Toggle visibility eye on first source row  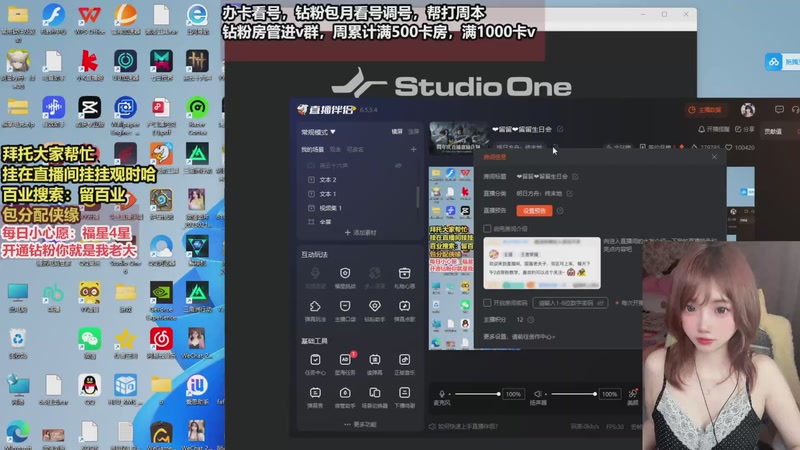398,165
